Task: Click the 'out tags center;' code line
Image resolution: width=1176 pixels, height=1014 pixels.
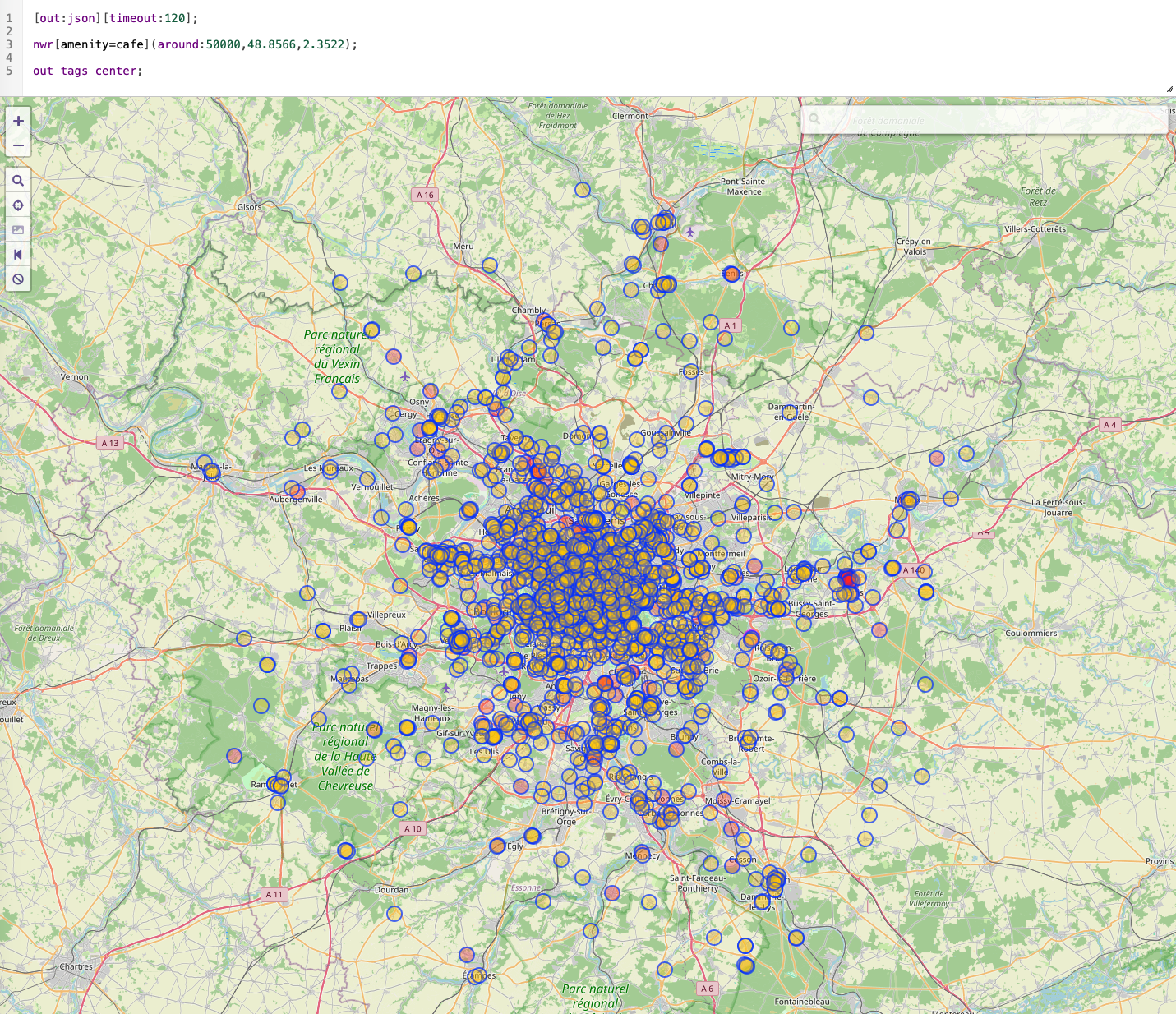Action: coord(88,71)
